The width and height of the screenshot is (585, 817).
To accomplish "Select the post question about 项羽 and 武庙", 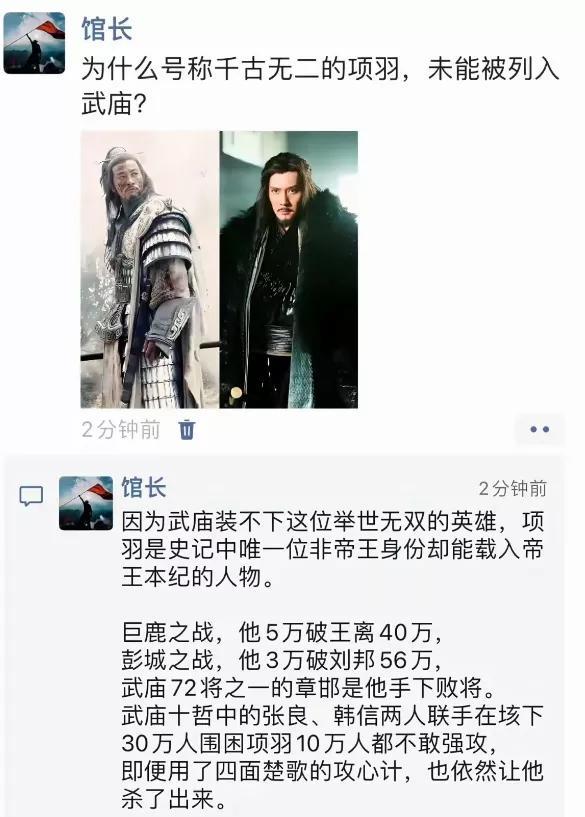I will pyautogui.click(x=320, y=86).
